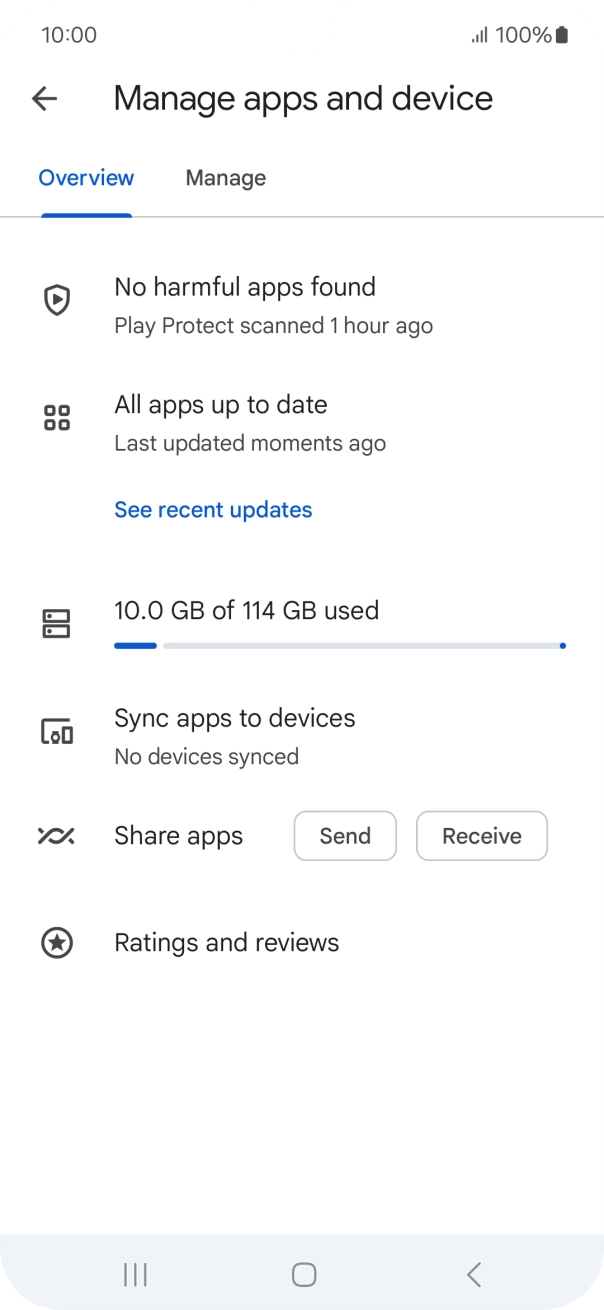Open Sync apps to devices entry
The width and height of the screenshot is (604, 1310).
tap(235, 719)
